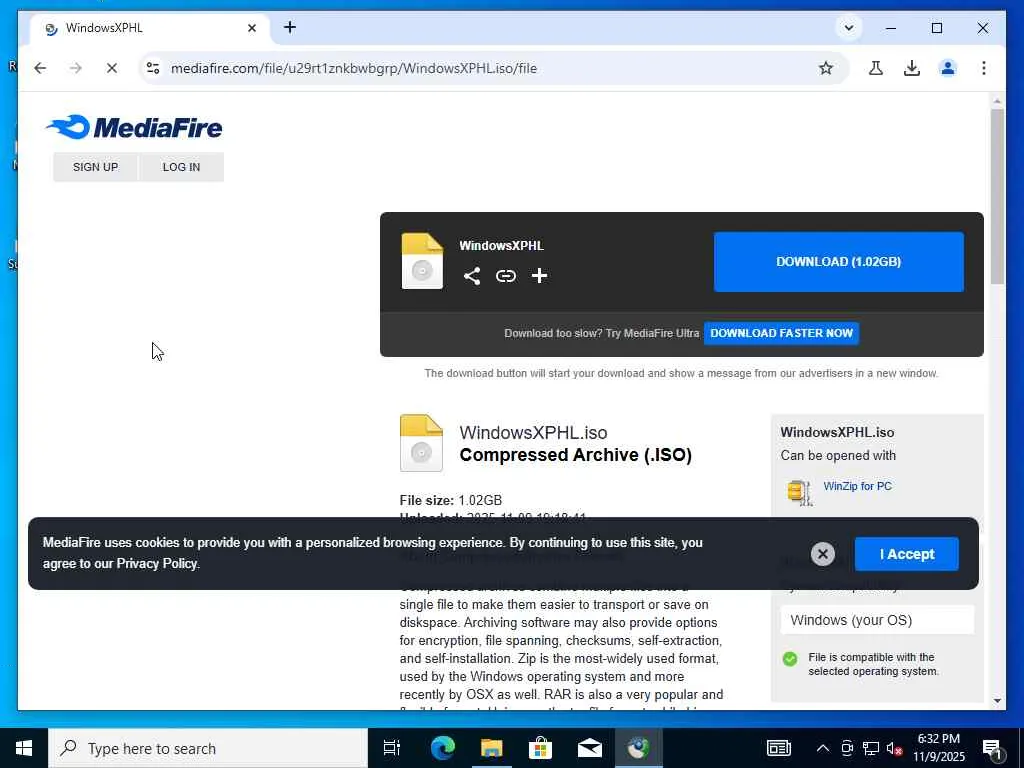Click the MediaFire logo
The height and width of the screenshot is (768, 1024).
tap(134, 127)
